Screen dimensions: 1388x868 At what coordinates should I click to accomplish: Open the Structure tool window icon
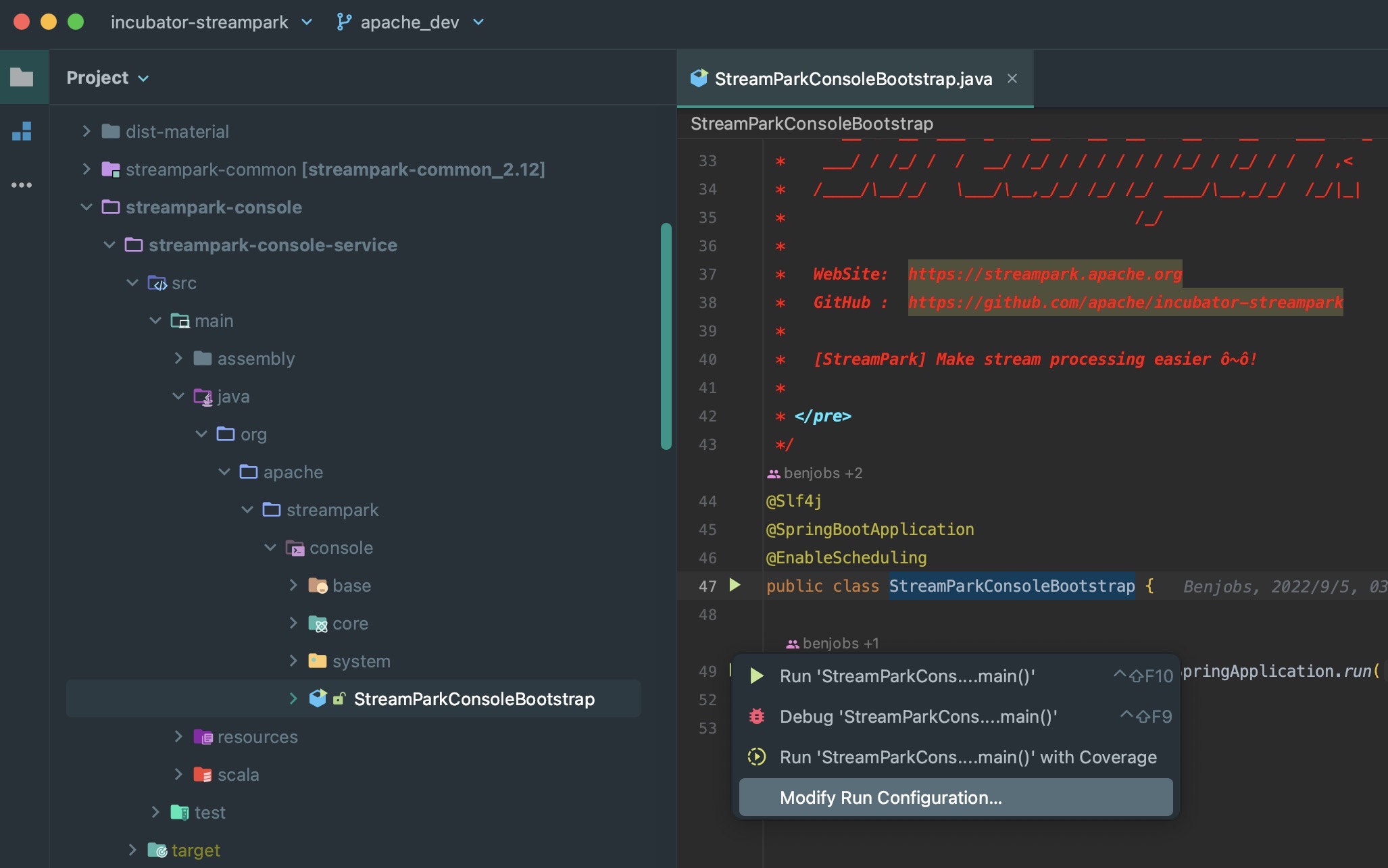22,131
